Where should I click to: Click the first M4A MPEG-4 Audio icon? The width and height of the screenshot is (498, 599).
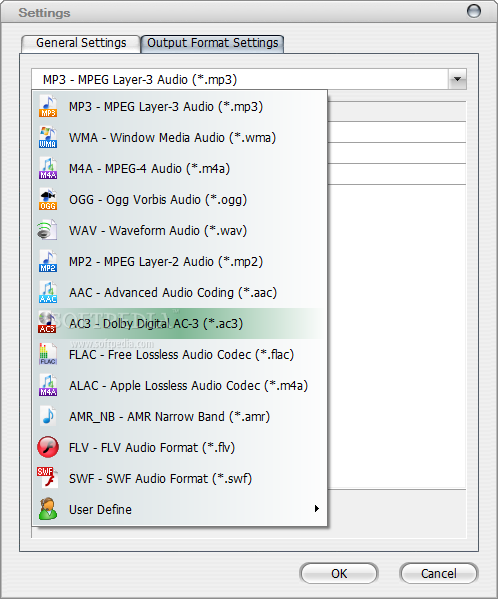(x=48, y=168)
